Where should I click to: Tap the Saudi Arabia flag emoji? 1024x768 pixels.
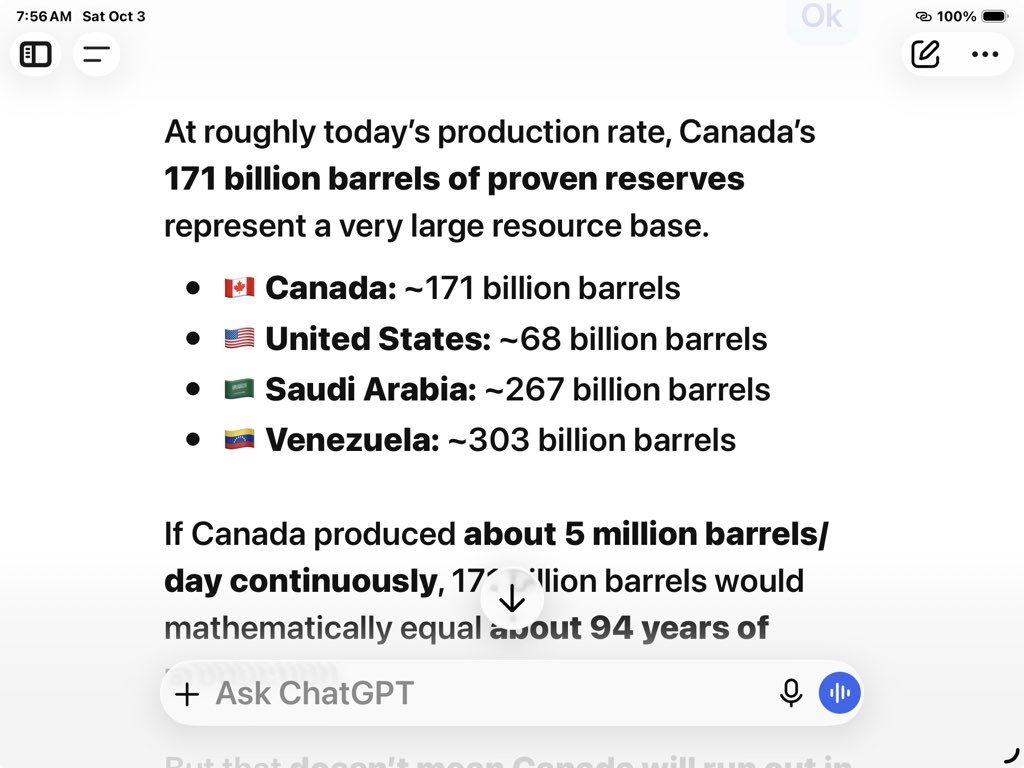(239, 389)
